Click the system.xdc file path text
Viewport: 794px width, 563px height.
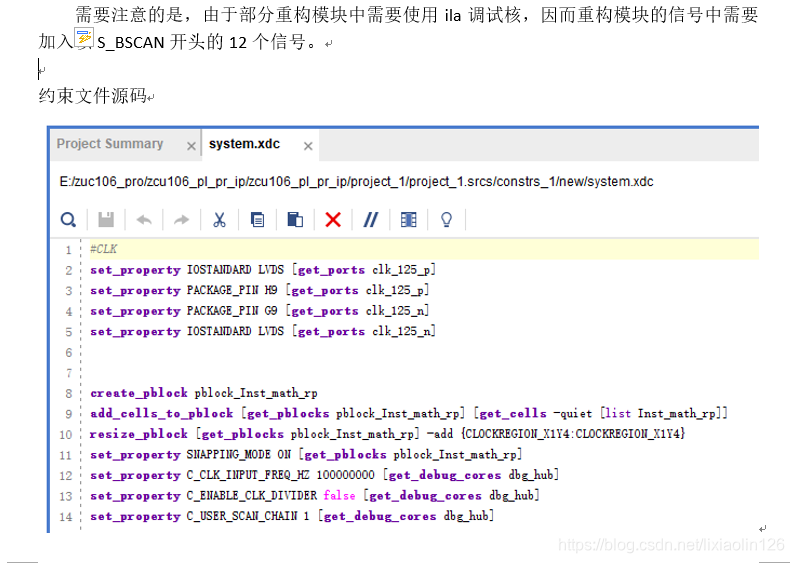click(x=356, y=182)
